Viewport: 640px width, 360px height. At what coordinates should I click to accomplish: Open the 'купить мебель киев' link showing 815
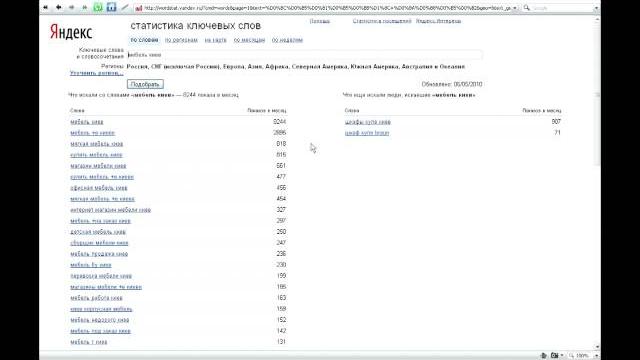[x=96, y=155]
